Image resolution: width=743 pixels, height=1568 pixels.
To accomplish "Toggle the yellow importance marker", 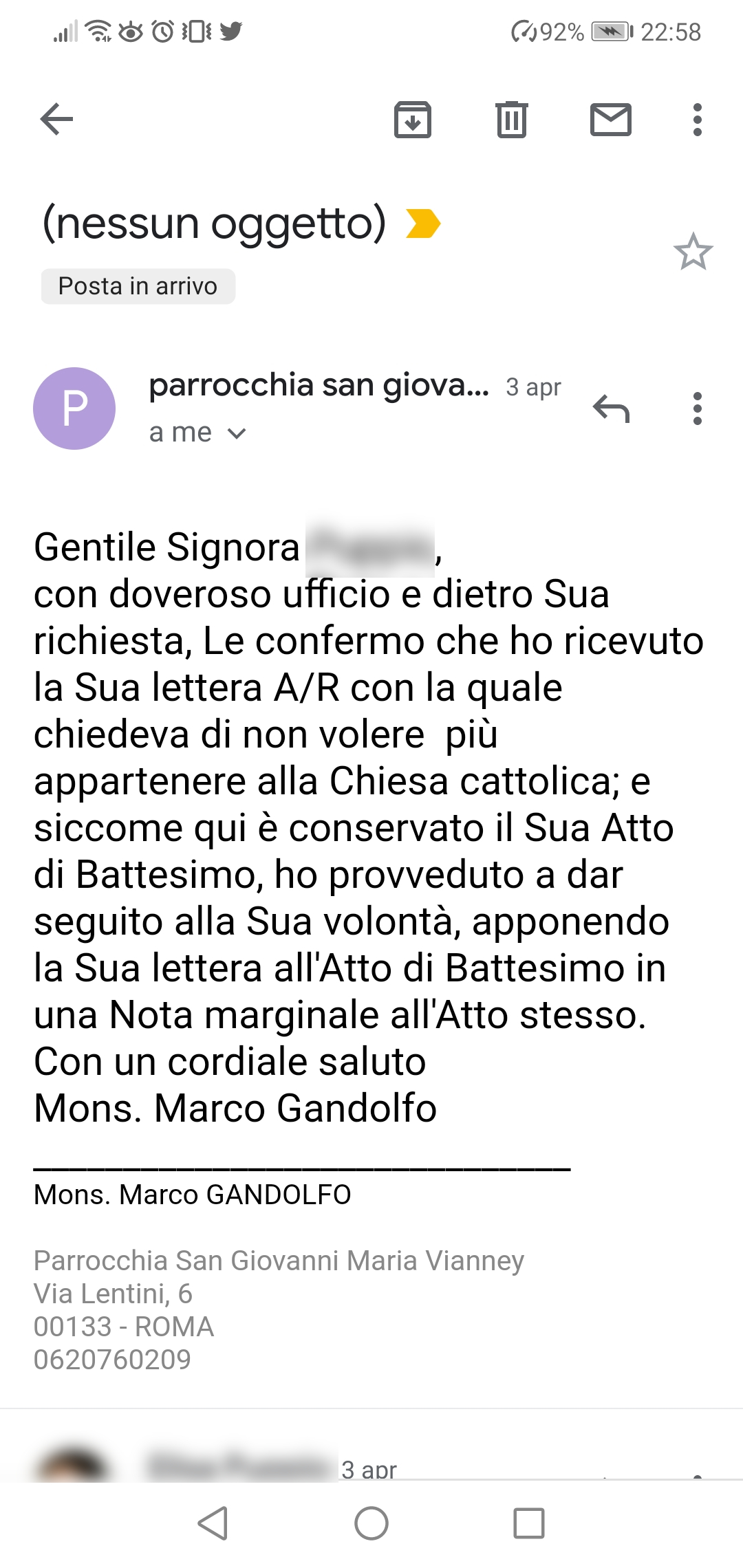I will click(422, 224).
